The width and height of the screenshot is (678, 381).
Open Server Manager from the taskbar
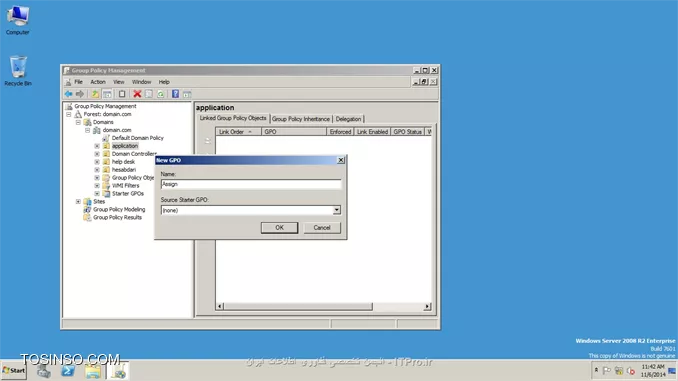(43, 371)
